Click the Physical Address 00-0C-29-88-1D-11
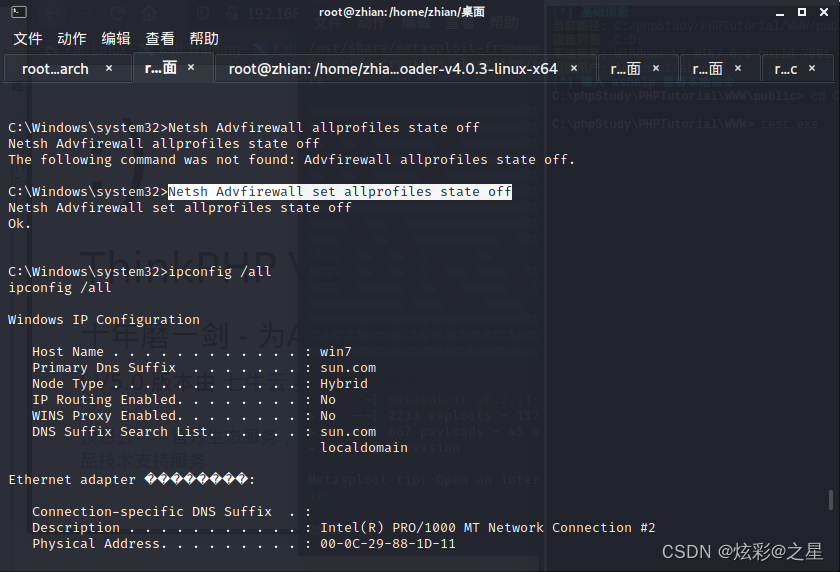This screenshot has width=840, height=572. (x=388, y=544)
